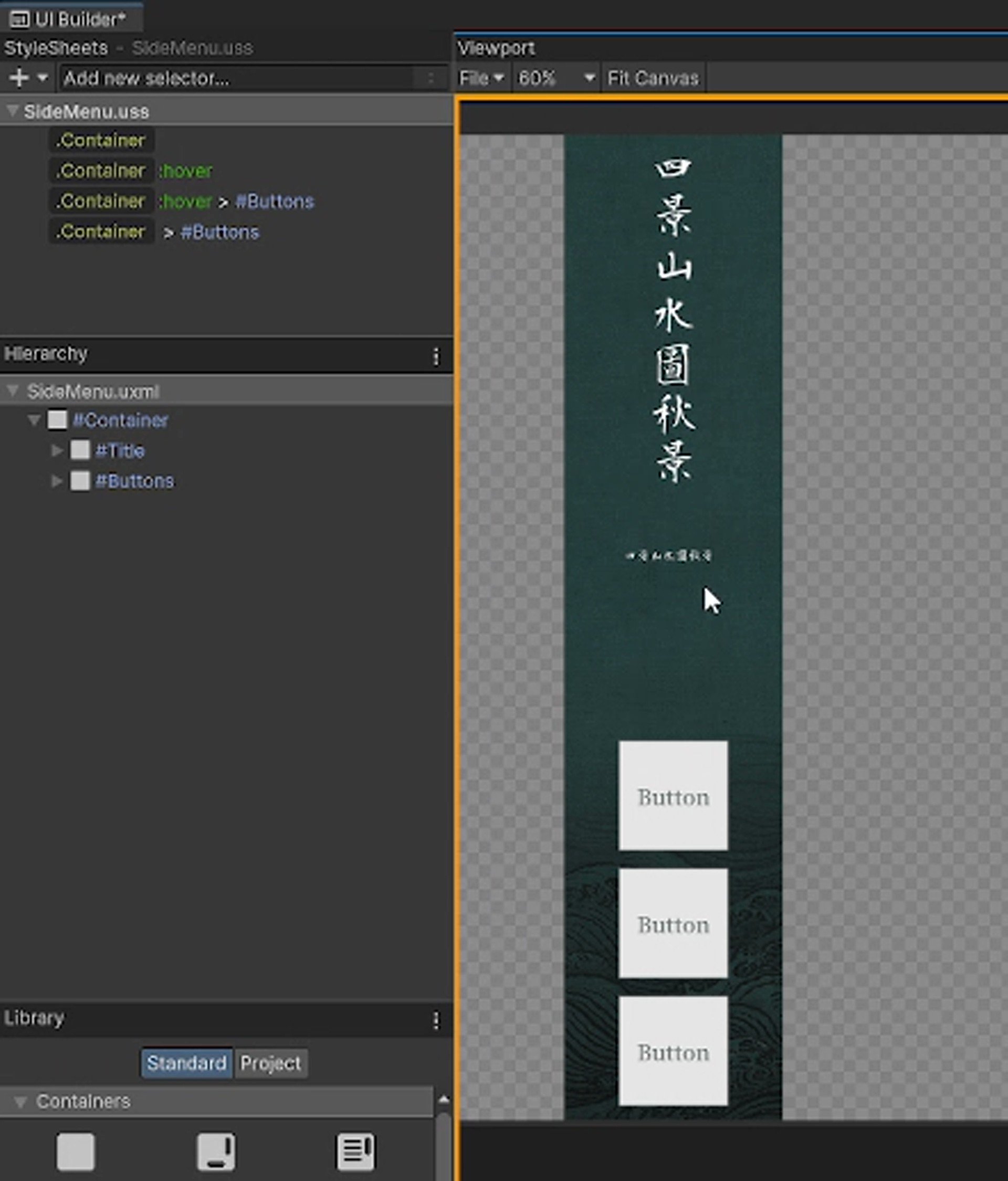Click the VisualElement container icon in Library
The image size is (1008, 1181).
click(x=75, y=1152)
